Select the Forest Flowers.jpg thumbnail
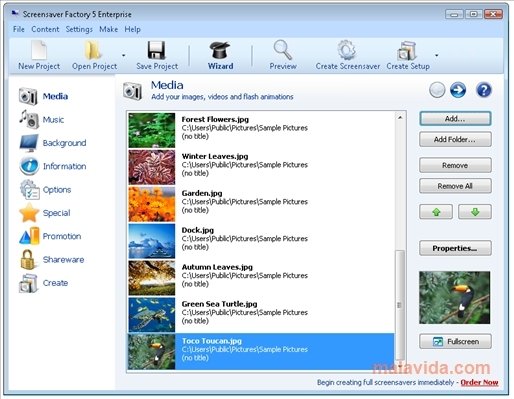 tap(152, 130)
